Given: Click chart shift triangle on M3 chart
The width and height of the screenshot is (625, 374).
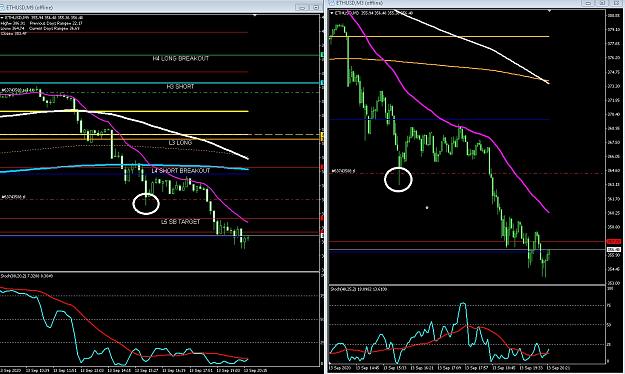Looking at the screenshot, I should point(550,11).
